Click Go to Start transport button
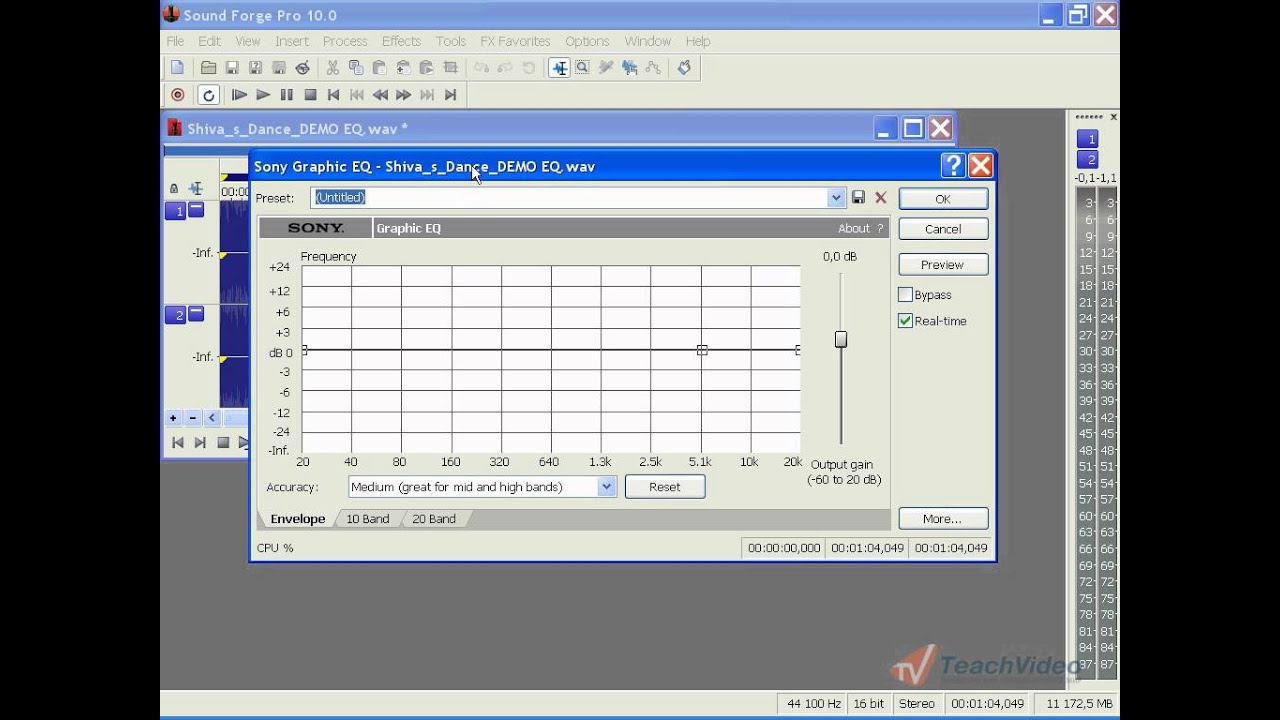Image resolution: width=1280 pixels, height=720 pixels. pyautogui.click(x=333, y=95)
